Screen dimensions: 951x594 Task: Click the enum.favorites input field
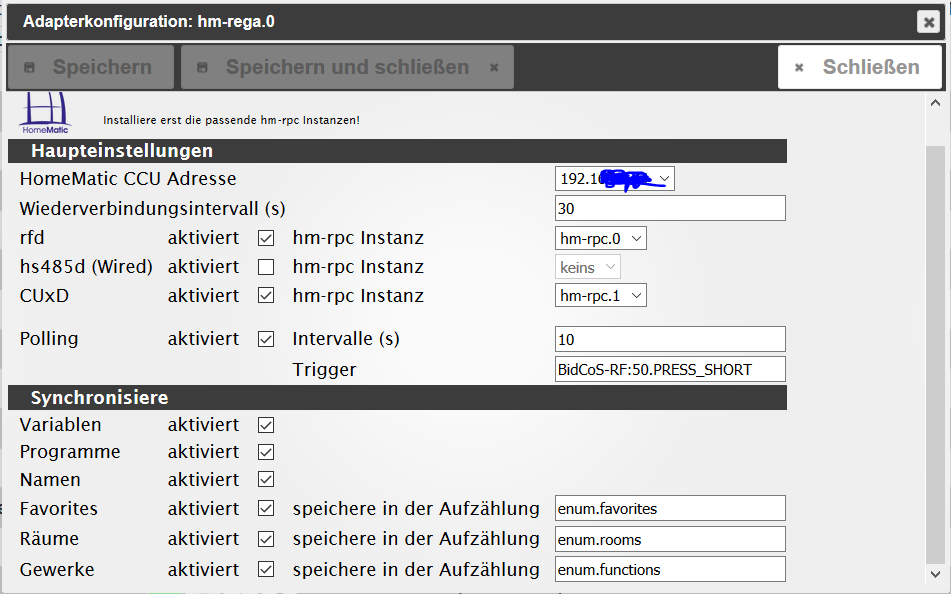[x=670, y=508]
